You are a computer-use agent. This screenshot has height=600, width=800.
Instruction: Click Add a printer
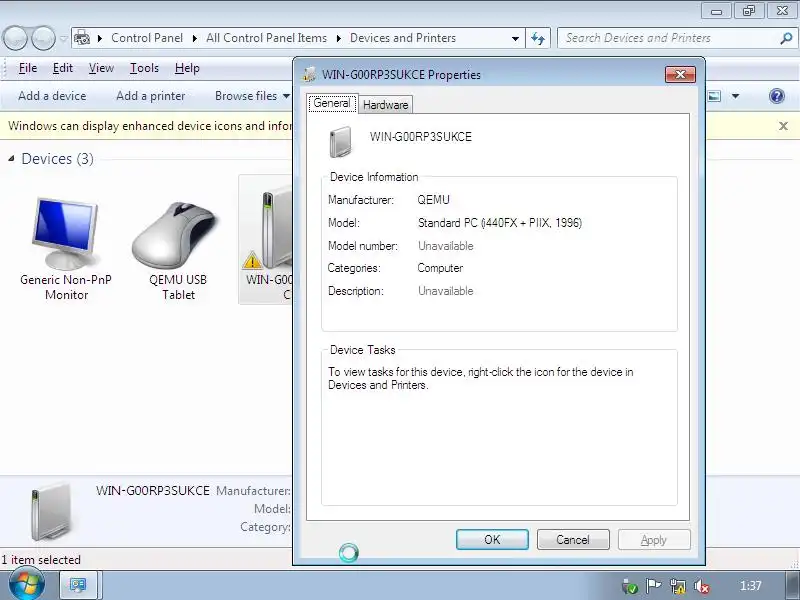point(151,96)
